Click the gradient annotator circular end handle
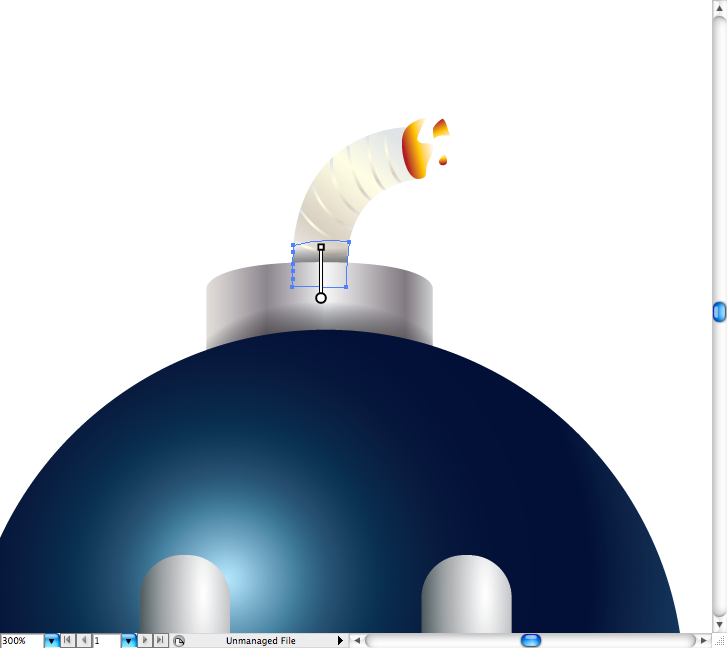The image size is (727, 648). coord(321,298)
